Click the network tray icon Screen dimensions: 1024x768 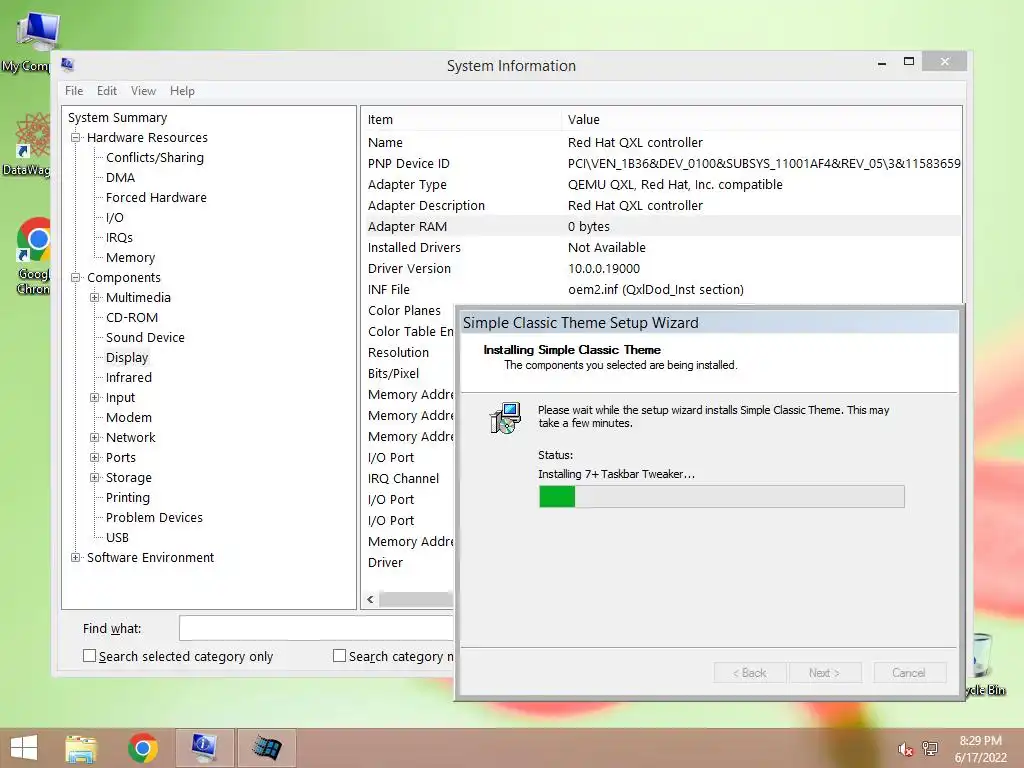coord(929,748)
